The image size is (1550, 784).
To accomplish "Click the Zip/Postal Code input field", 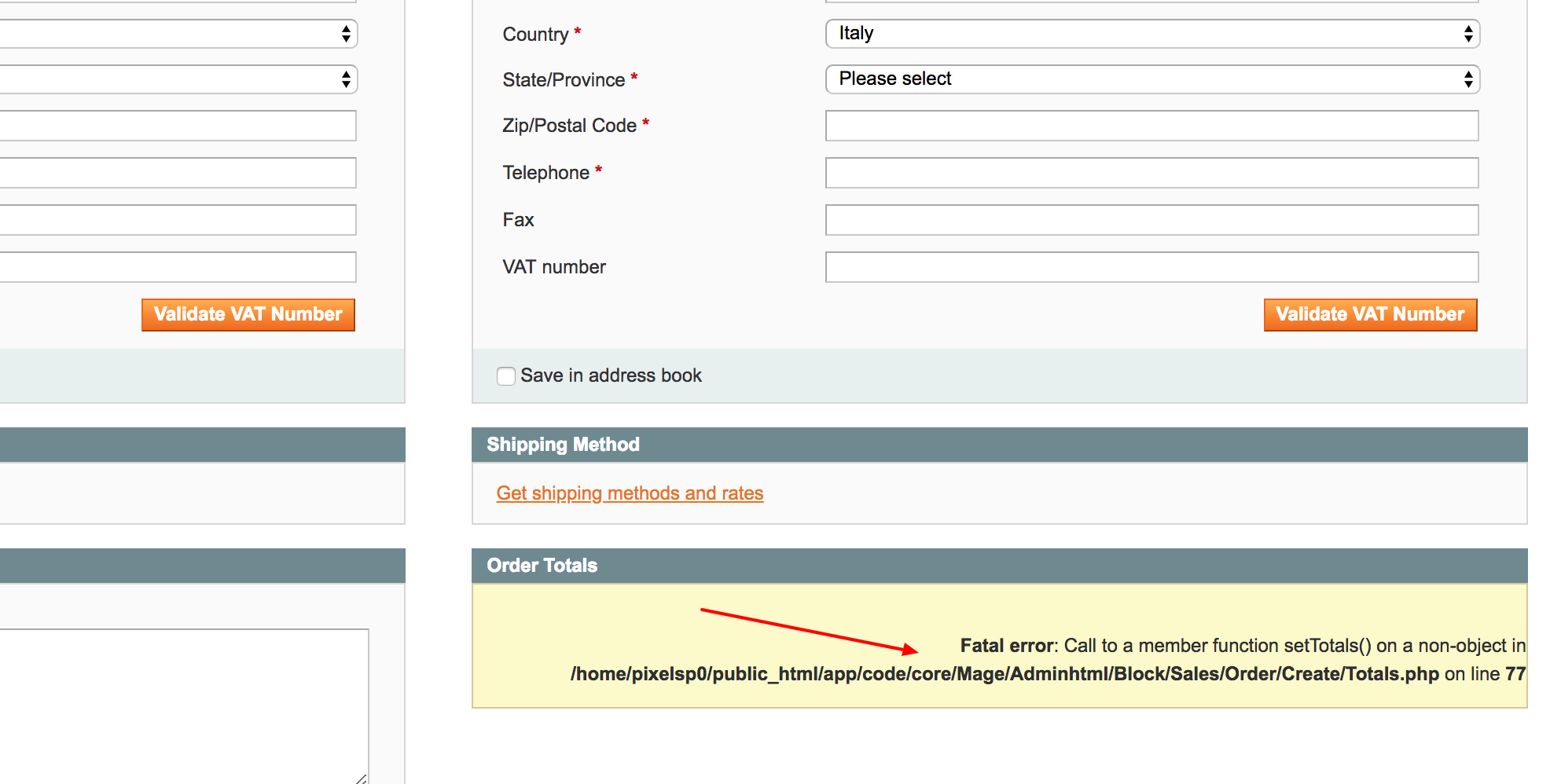I will [1151, 126].
